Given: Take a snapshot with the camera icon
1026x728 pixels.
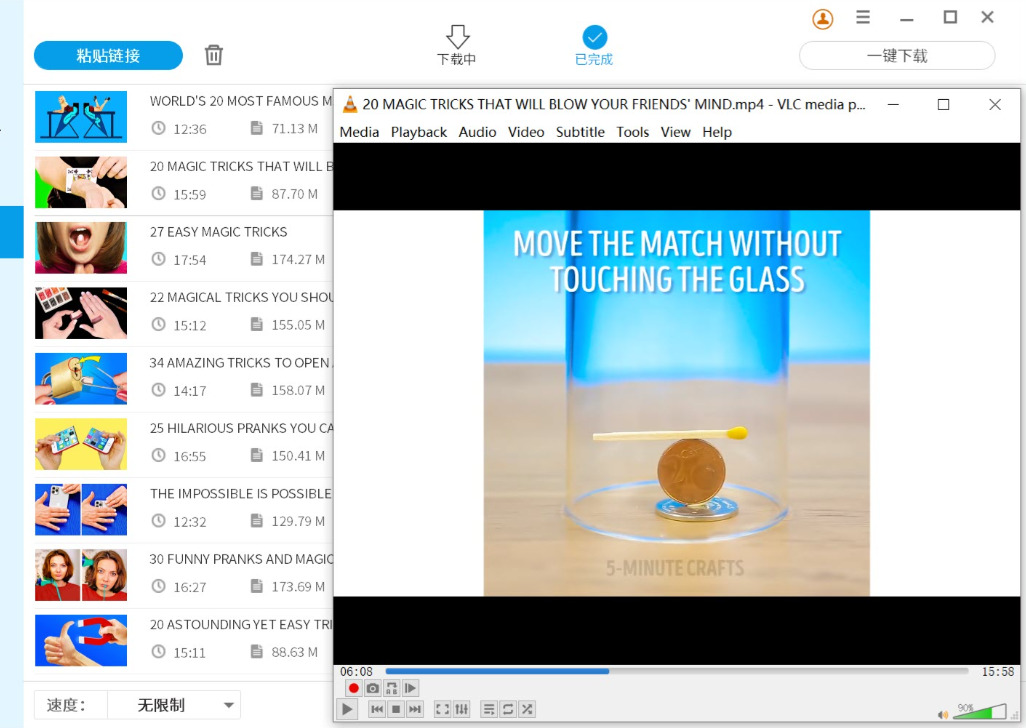Looking at the screenshot, I should click(372, 688).
